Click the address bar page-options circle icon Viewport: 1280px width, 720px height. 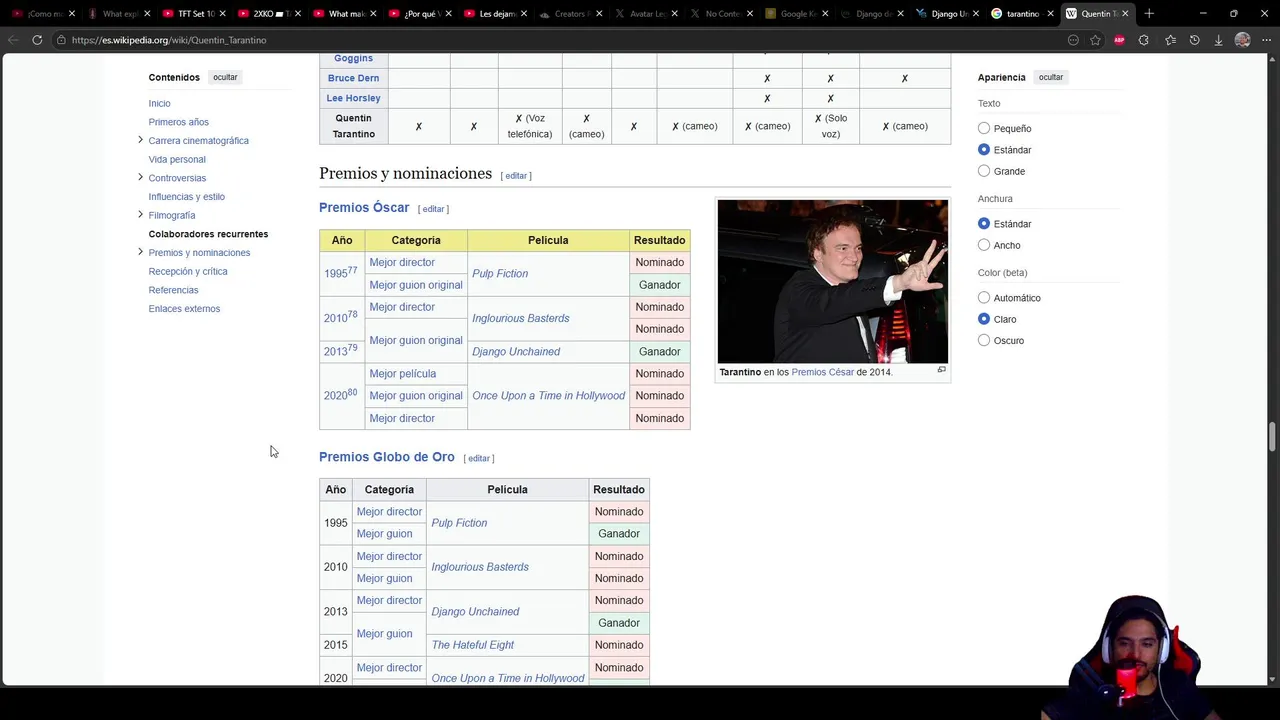coord(1073,40)
